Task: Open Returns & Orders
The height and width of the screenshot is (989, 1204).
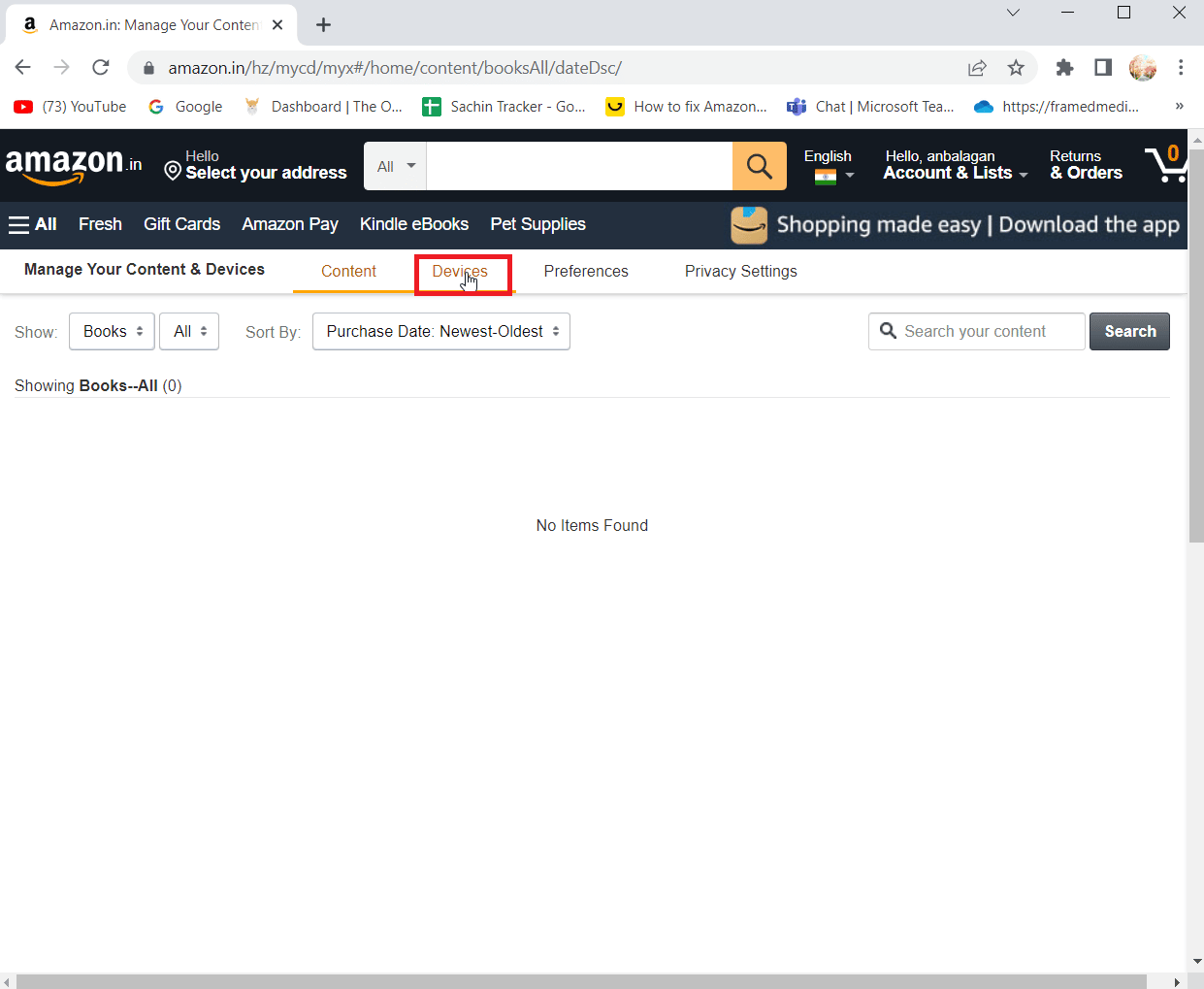Action: [x=1087, y=165]
